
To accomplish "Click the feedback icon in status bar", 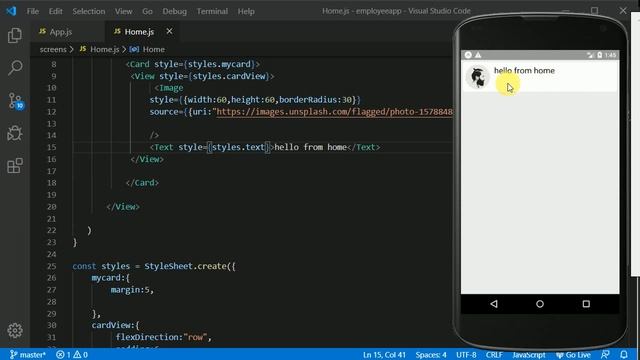I will 605,354.
